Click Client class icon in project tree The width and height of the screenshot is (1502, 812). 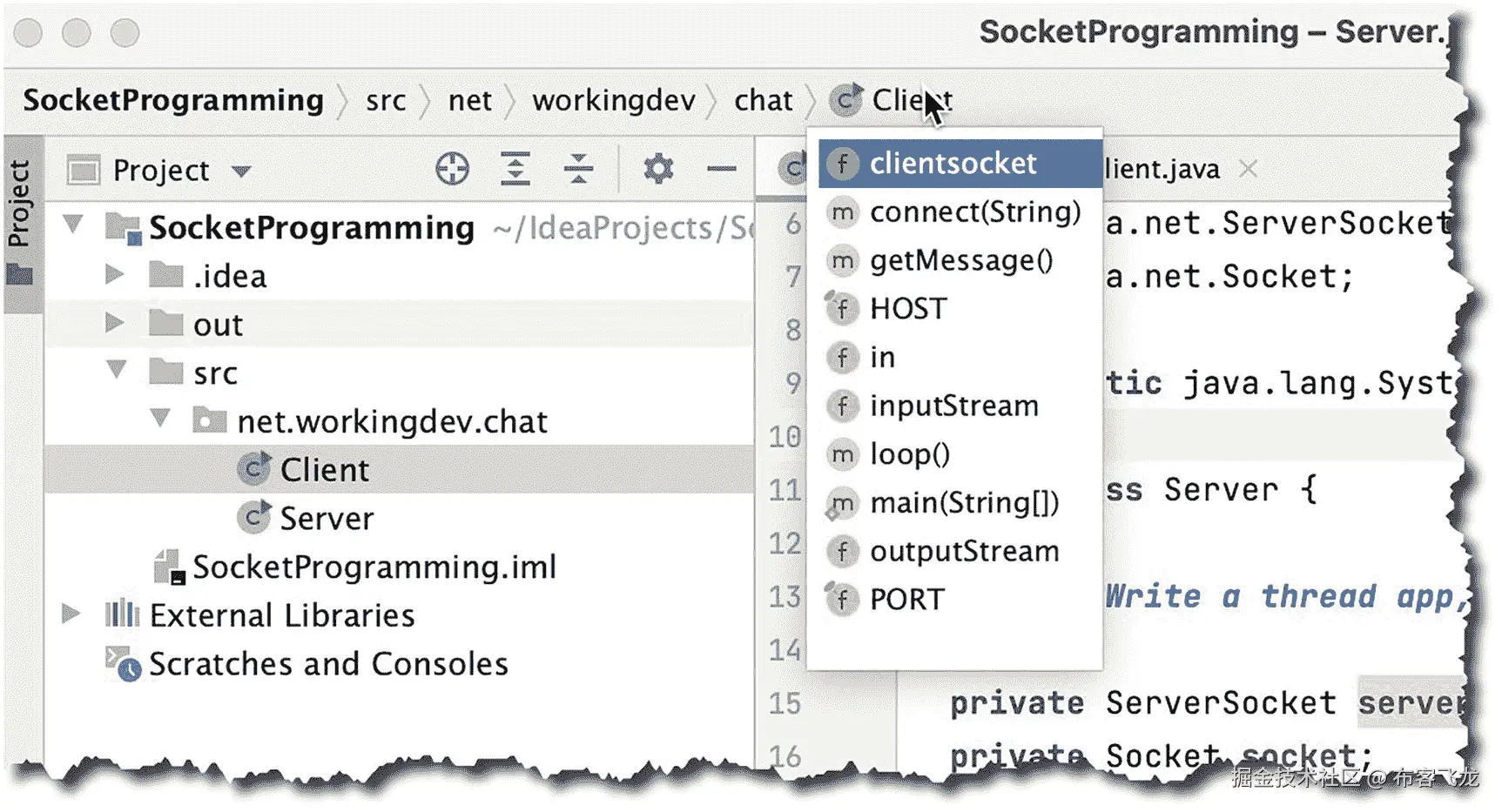254,470
